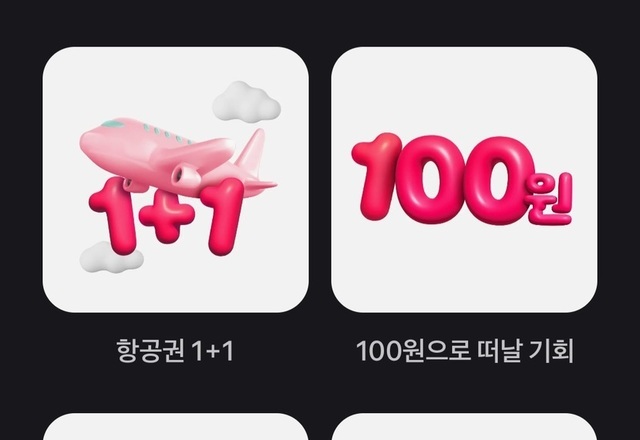Image resolution: width=640 pixels, height=440 pixels.
Task: Tap the first digit 1 of the 100 graphic
Action: point(376,176)
